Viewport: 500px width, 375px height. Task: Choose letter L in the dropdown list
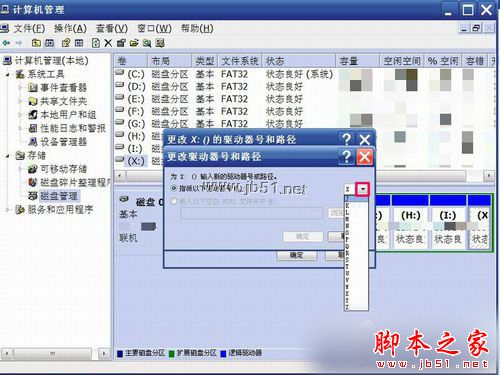pos(356,212)
